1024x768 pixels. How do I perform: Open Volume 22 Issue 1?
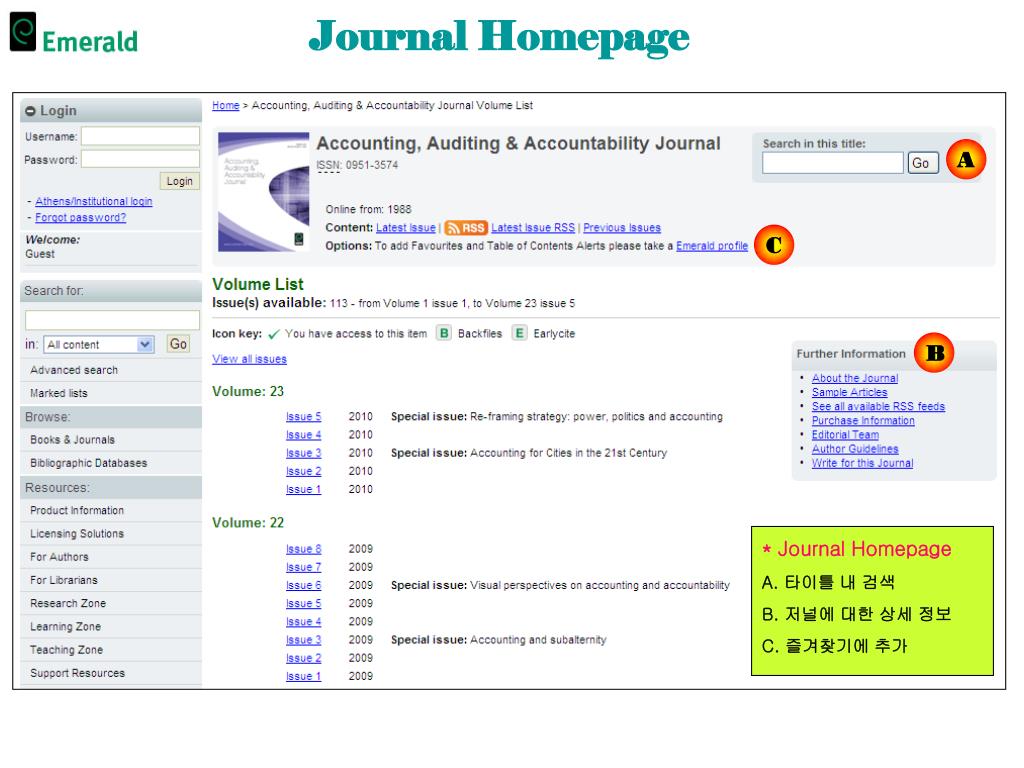pyautogui.click(x=304, y=677)
